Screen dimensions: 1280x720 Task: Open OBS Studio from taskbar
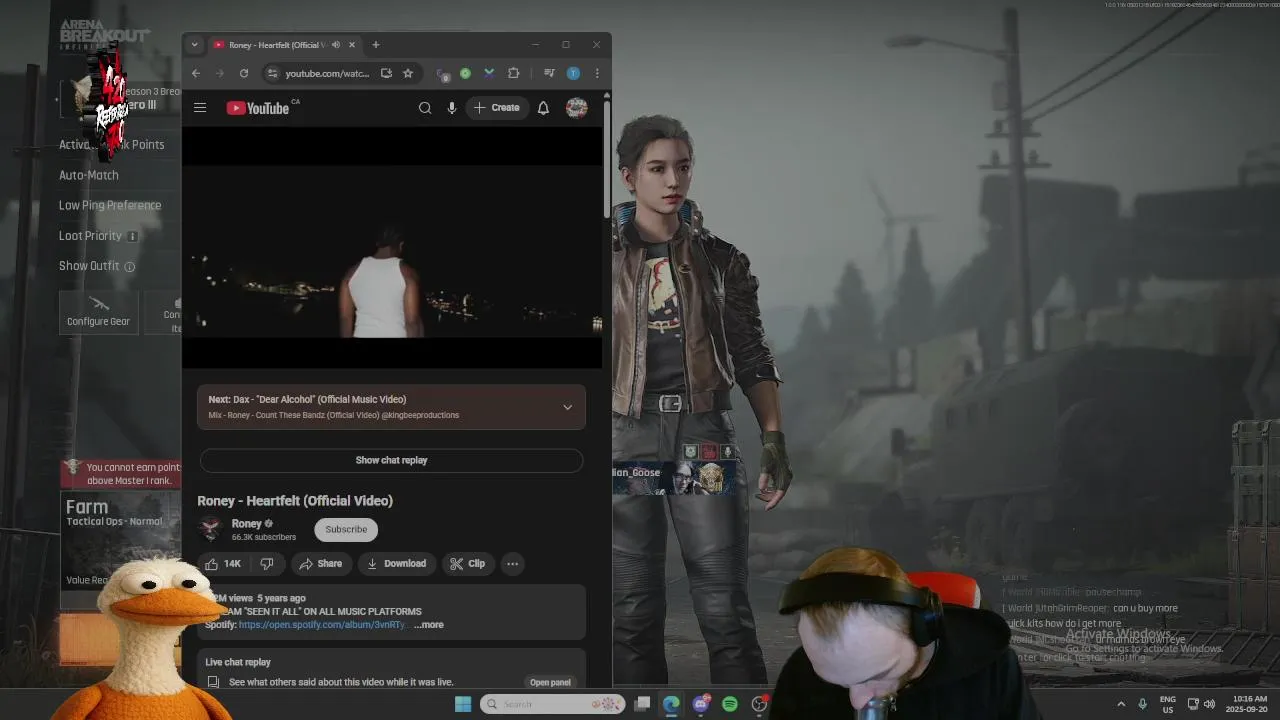click(x=759, y=704)
